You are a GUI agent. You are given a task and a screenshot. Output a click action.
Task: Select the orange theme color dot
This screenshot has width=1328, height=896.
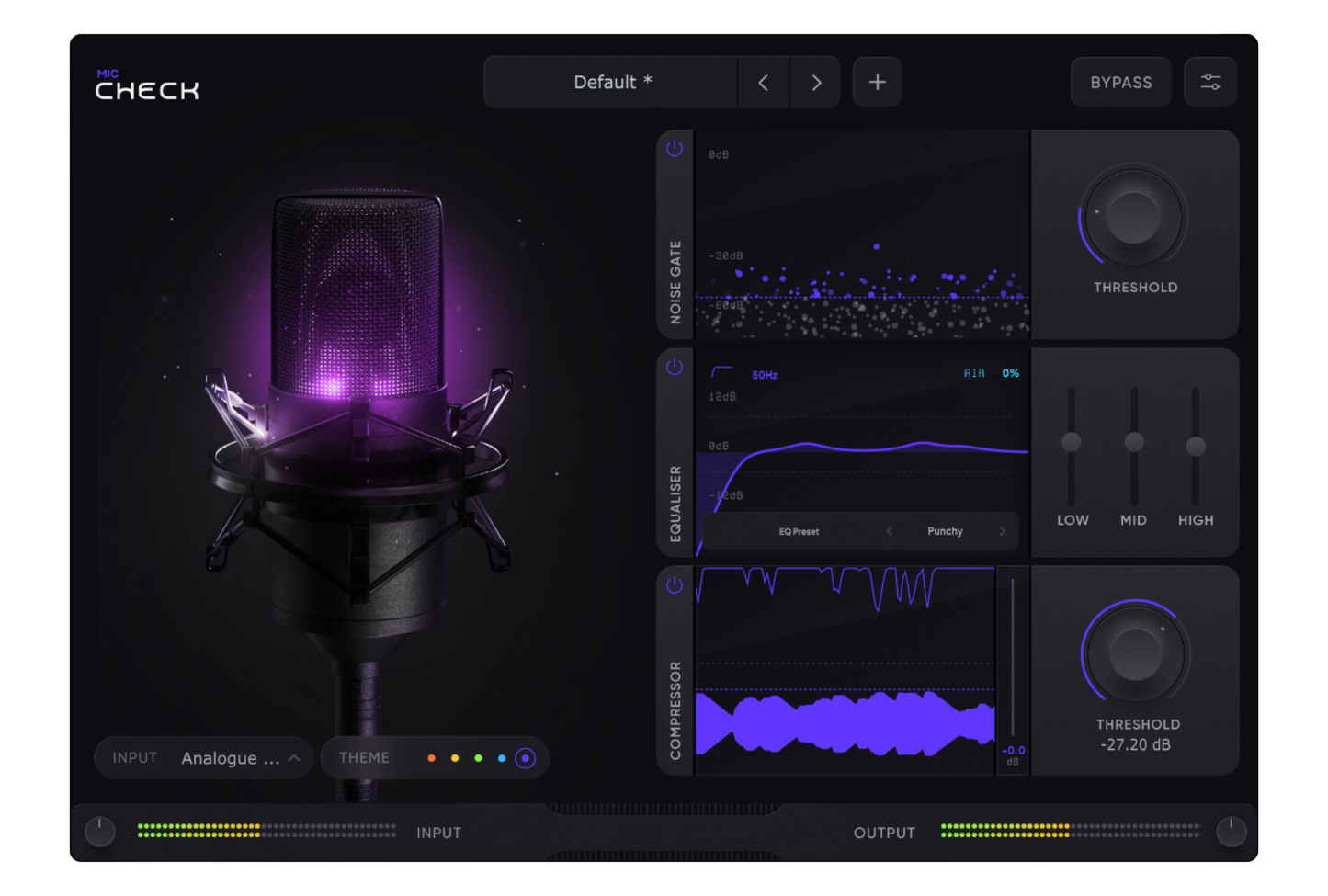[432, 758]
